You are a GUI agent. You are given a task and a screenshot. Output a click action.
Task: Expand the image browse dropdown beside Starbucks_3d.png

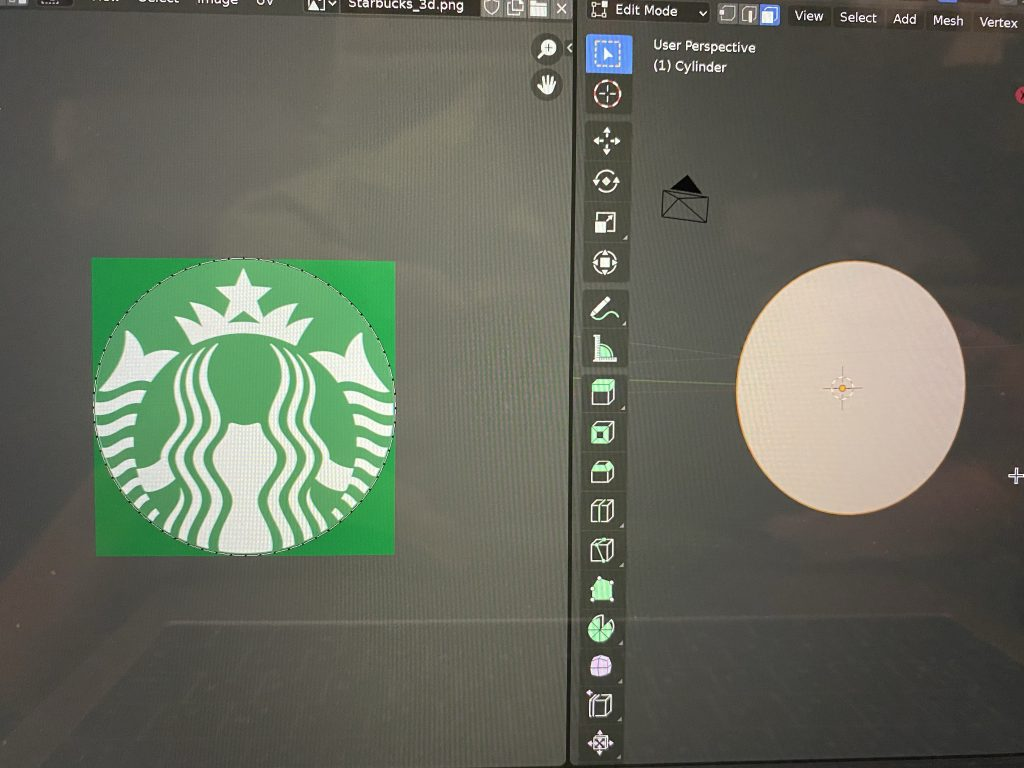323,6
